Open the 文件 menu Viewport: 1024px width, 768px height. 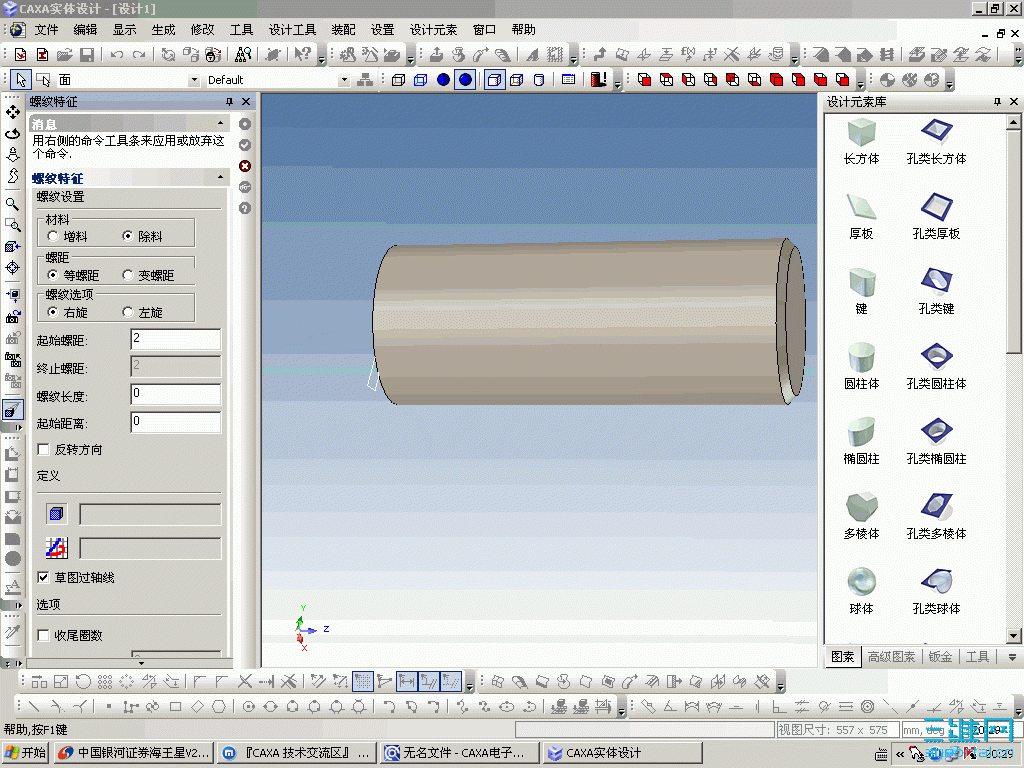46,29
